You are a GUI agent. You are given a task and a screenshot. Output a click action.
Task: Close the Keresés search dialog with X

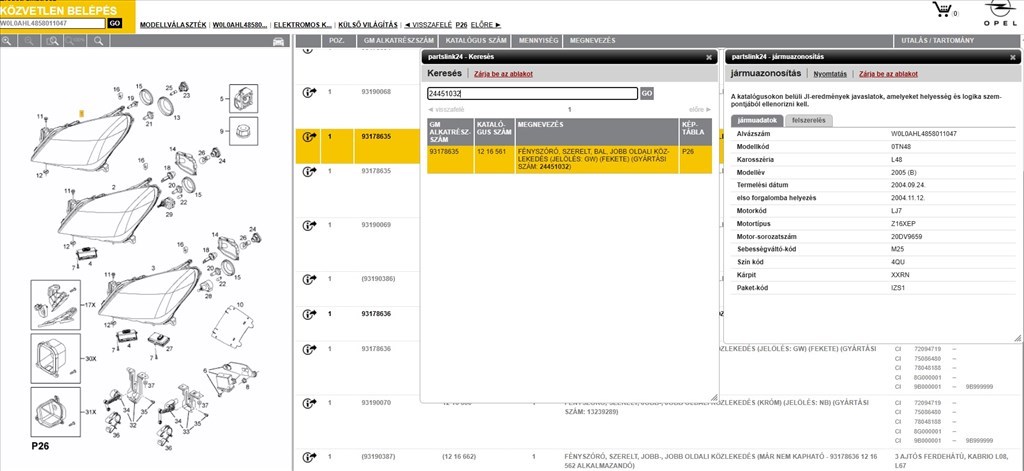click(x=709, y=57)
